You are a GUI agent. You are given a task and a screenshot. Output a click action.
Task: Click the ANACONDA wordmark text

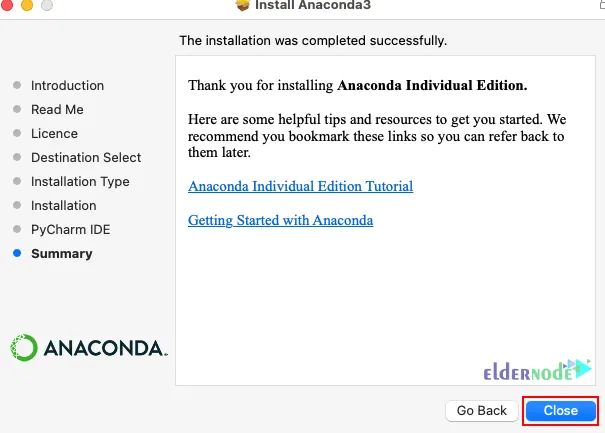(x=106, y=348)
